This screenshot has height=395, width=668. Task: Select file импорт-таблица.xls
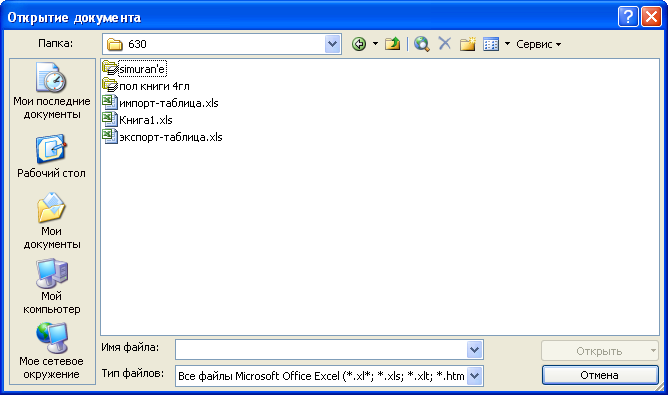pyautogui.click(x=169, y=103)
